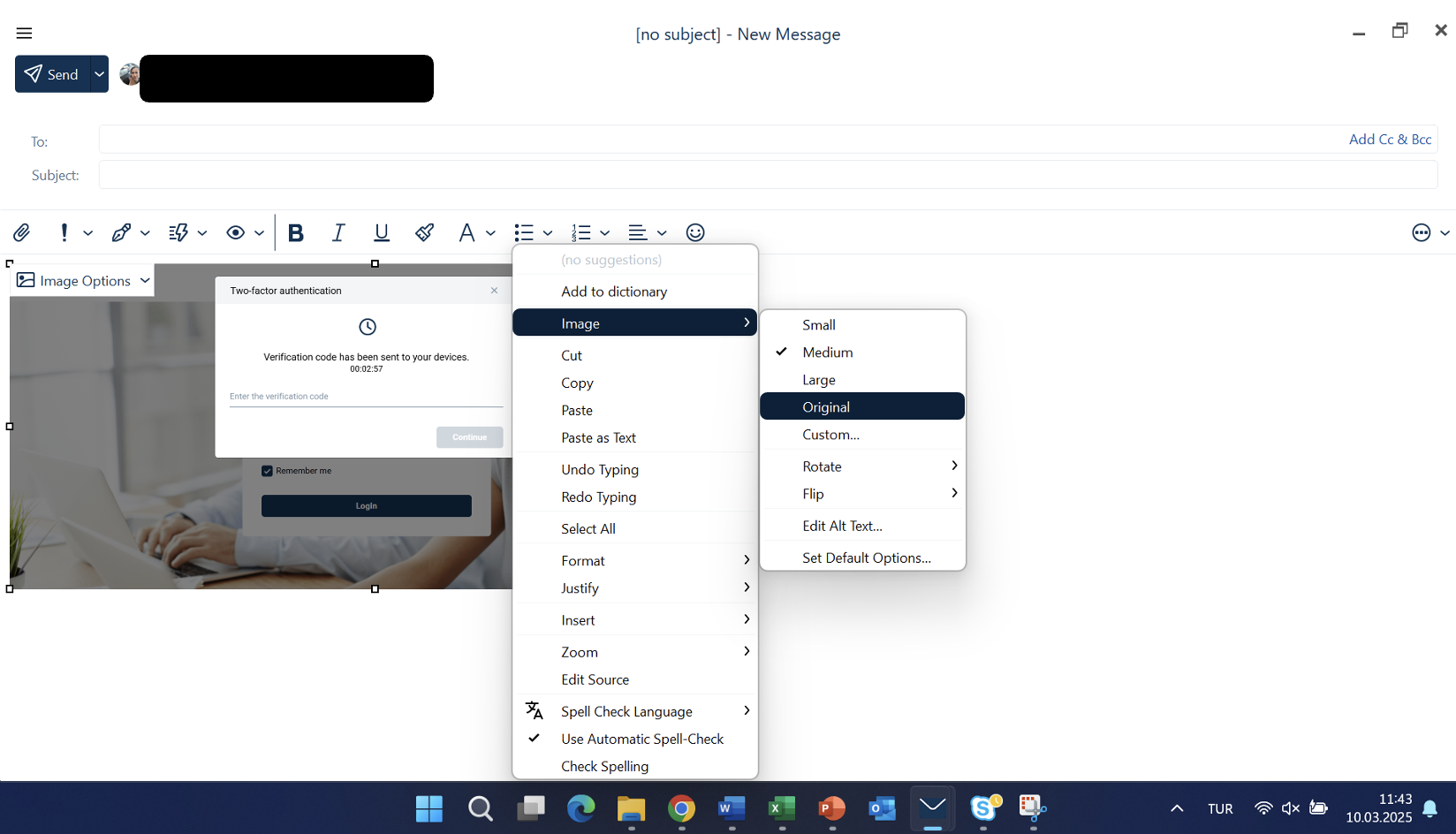The height and width of the screenshot is (834, 1456).
Task: Expand the eye icon dropdown arrow
Action: [259, 233]
